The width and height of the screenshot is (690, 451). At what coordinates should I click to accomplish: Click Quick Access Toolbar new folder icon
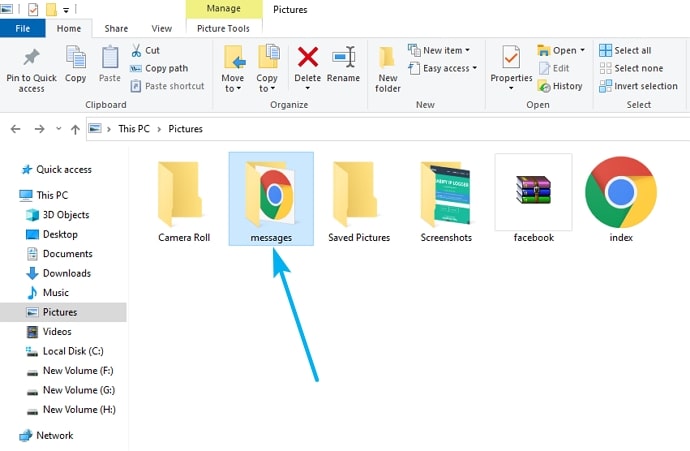coord(51,9)
